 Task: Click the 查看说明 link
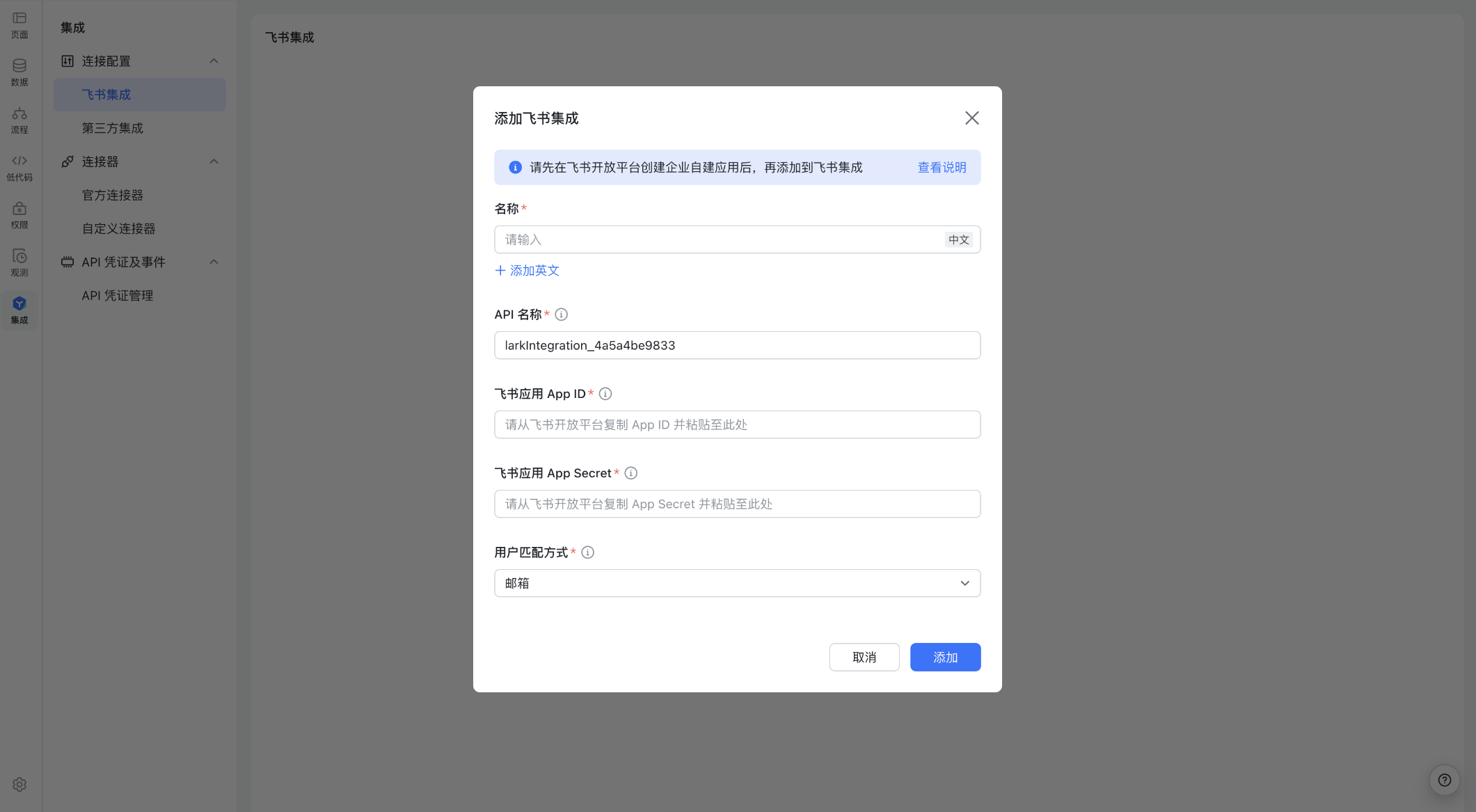[942, 167]
